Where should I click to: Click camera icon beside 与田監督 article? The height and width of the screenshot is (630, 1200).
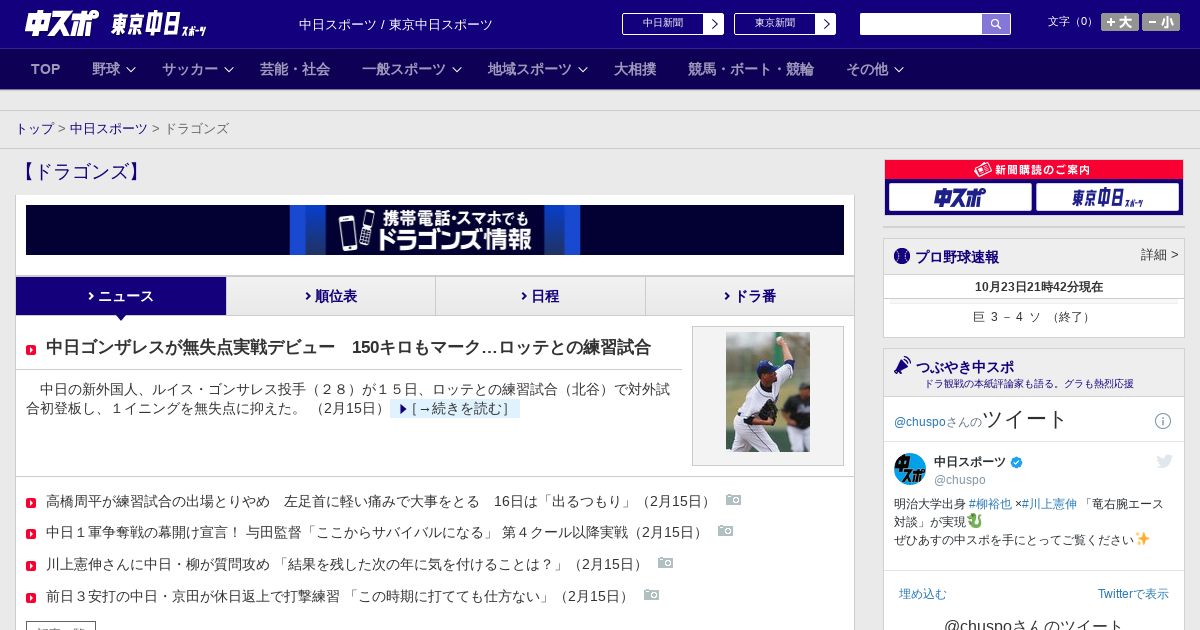click(726, 531)
